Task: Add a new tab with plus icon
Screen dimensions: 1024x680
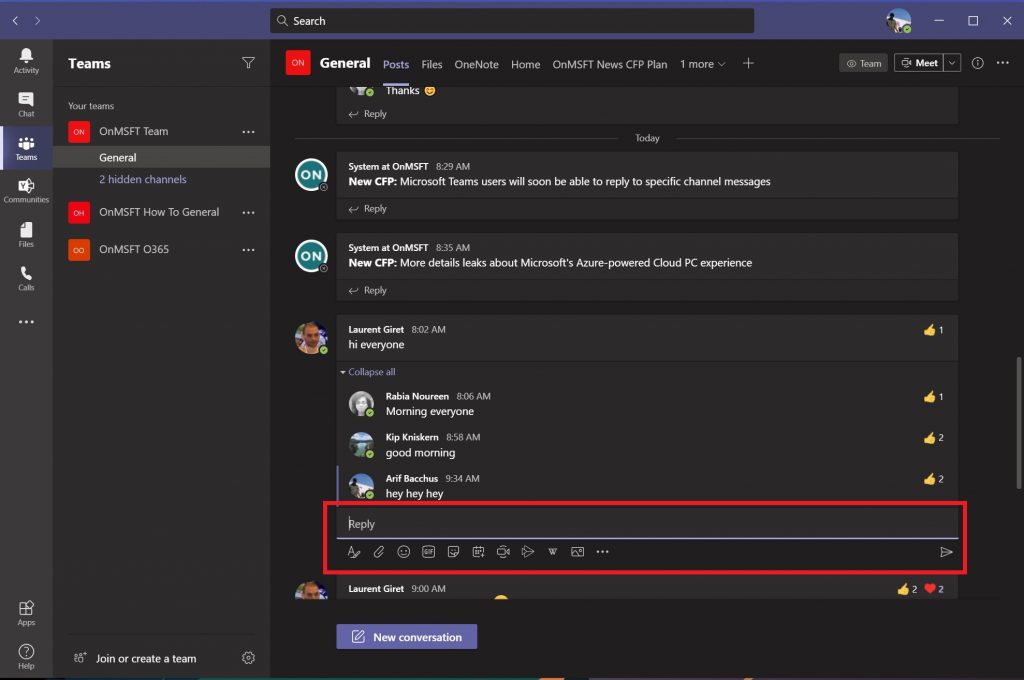Action: [748, 63]
